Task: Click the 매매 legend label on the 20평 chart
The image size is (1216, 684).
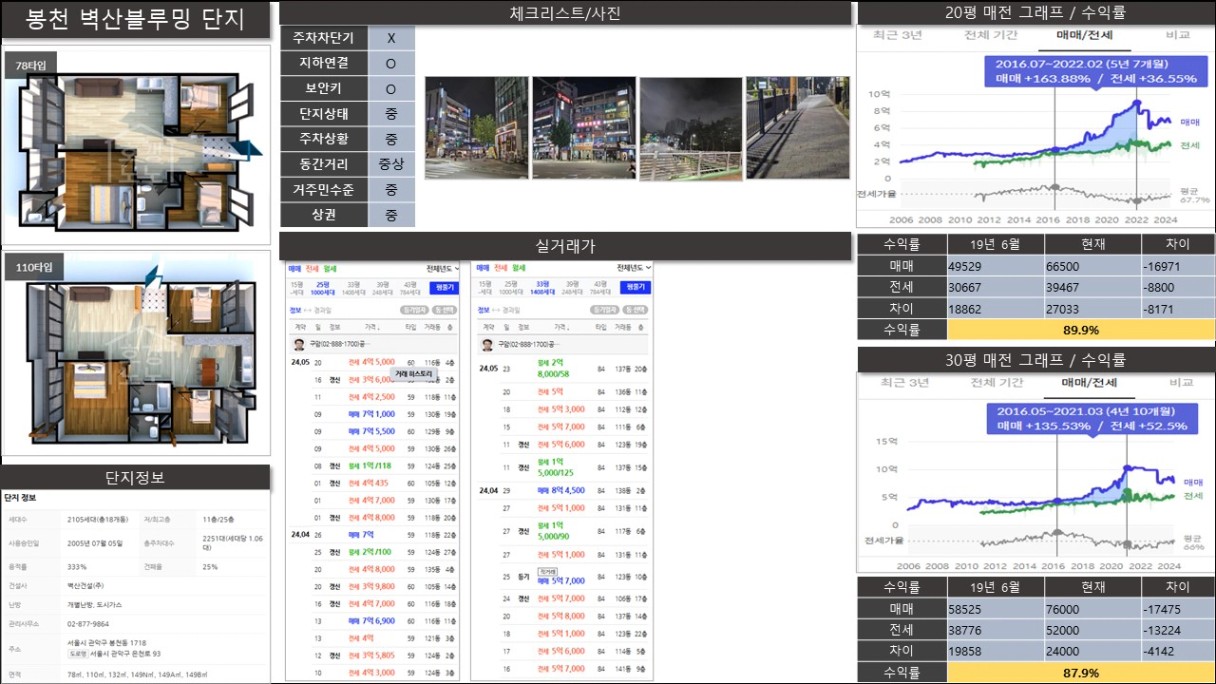Action: pyautogui.click(x=1190, y=121)
